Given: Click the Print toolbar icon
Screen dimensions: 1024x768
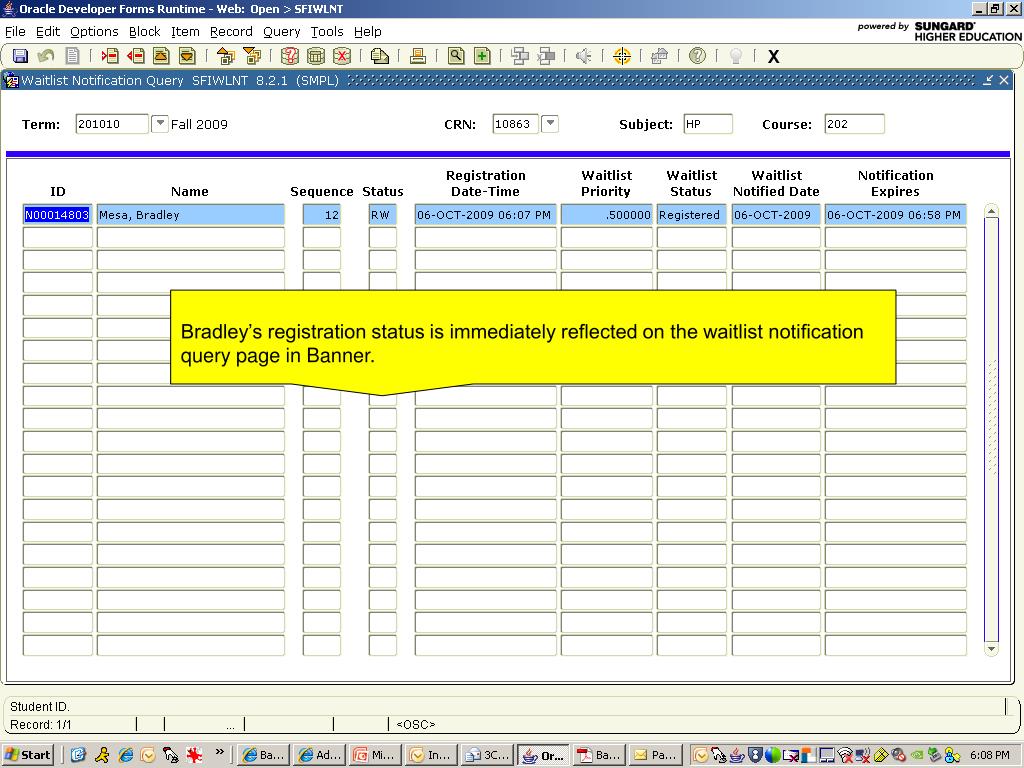Looking at the screenshot, I should pos(418,56).
